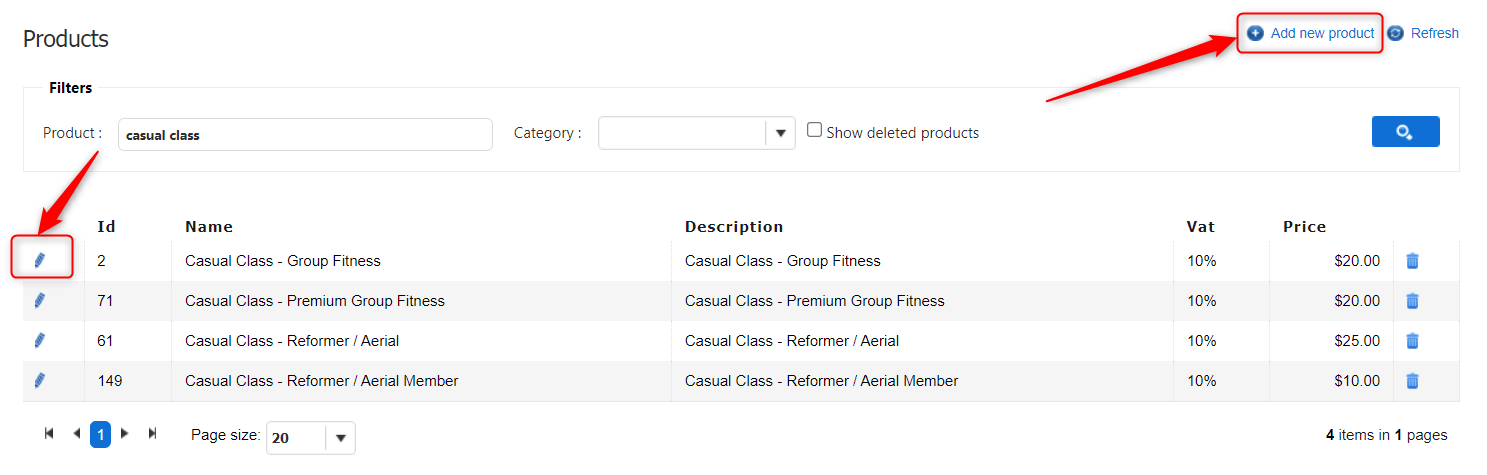1487x475 pixels.
Task: Delete Casual Class - Reformer / Aerial Member
Action: (1412, 381)
